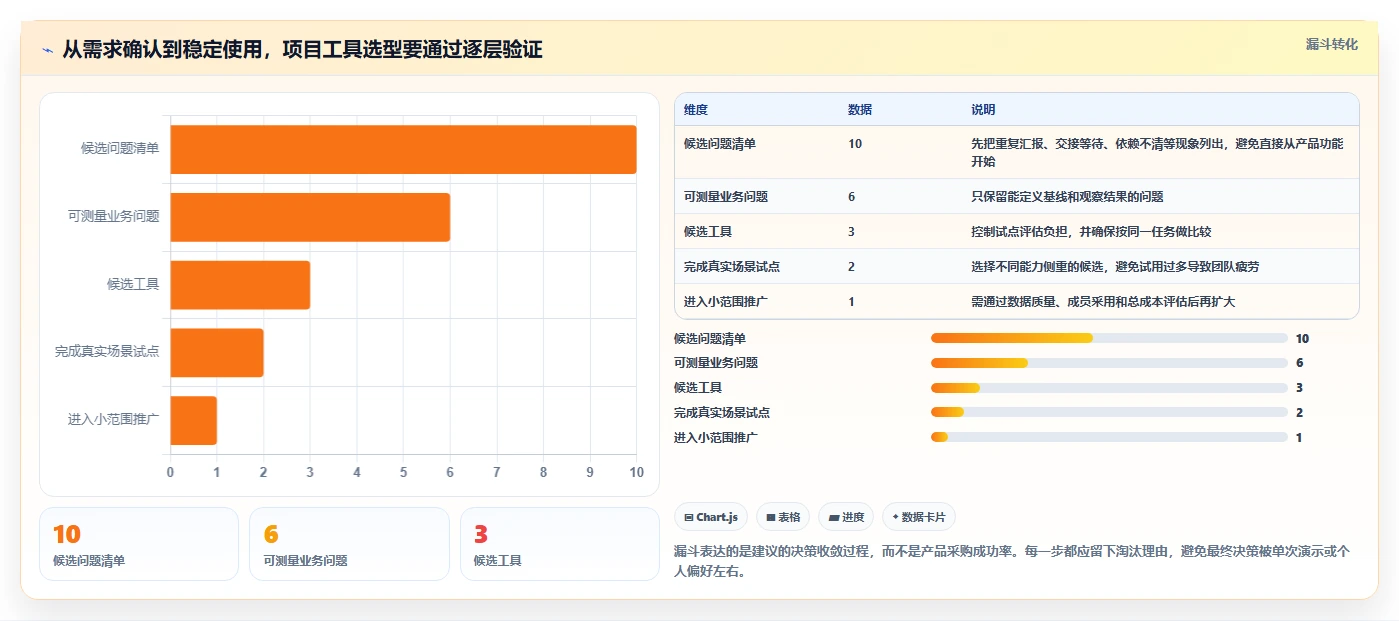Click the 完成真实场景试点 progress bar

click(x=1109, y=412)
